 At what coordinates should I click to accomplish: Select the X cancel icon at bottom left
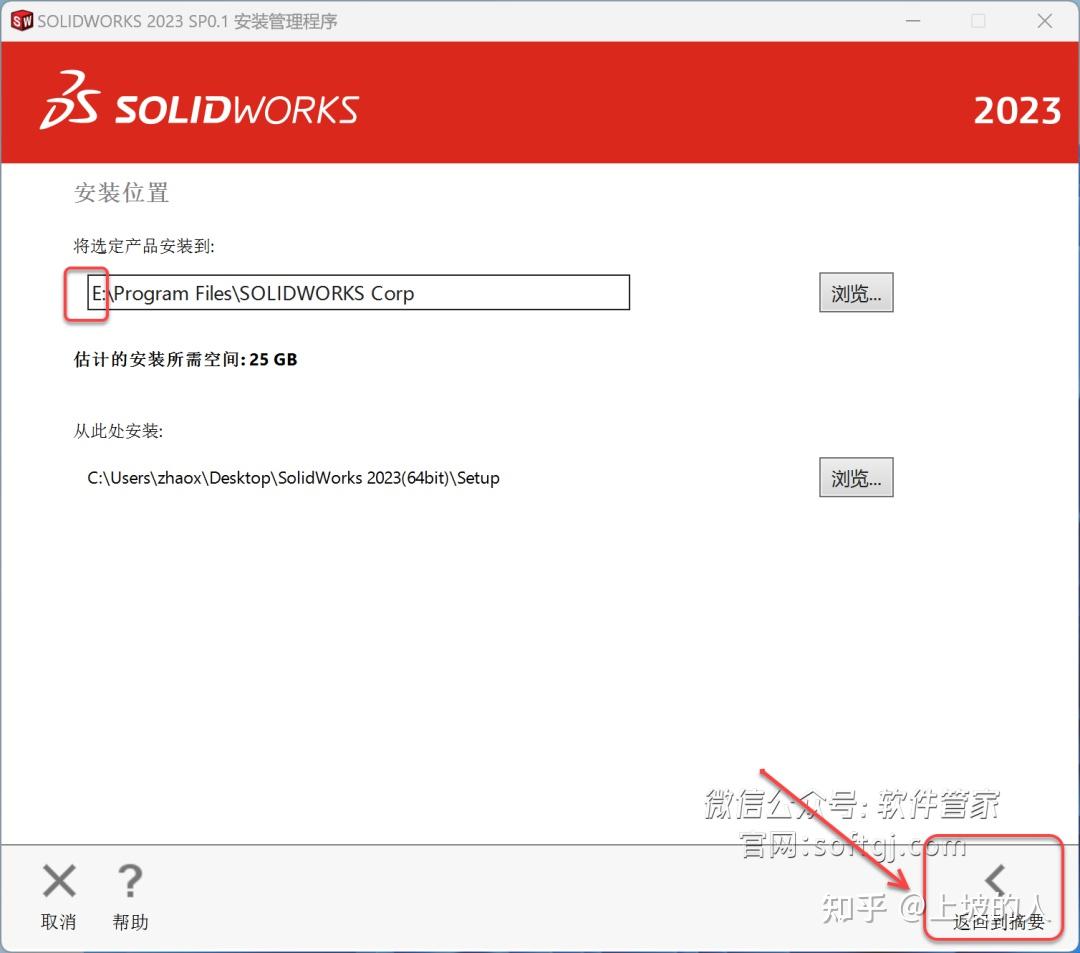point(58,881)
